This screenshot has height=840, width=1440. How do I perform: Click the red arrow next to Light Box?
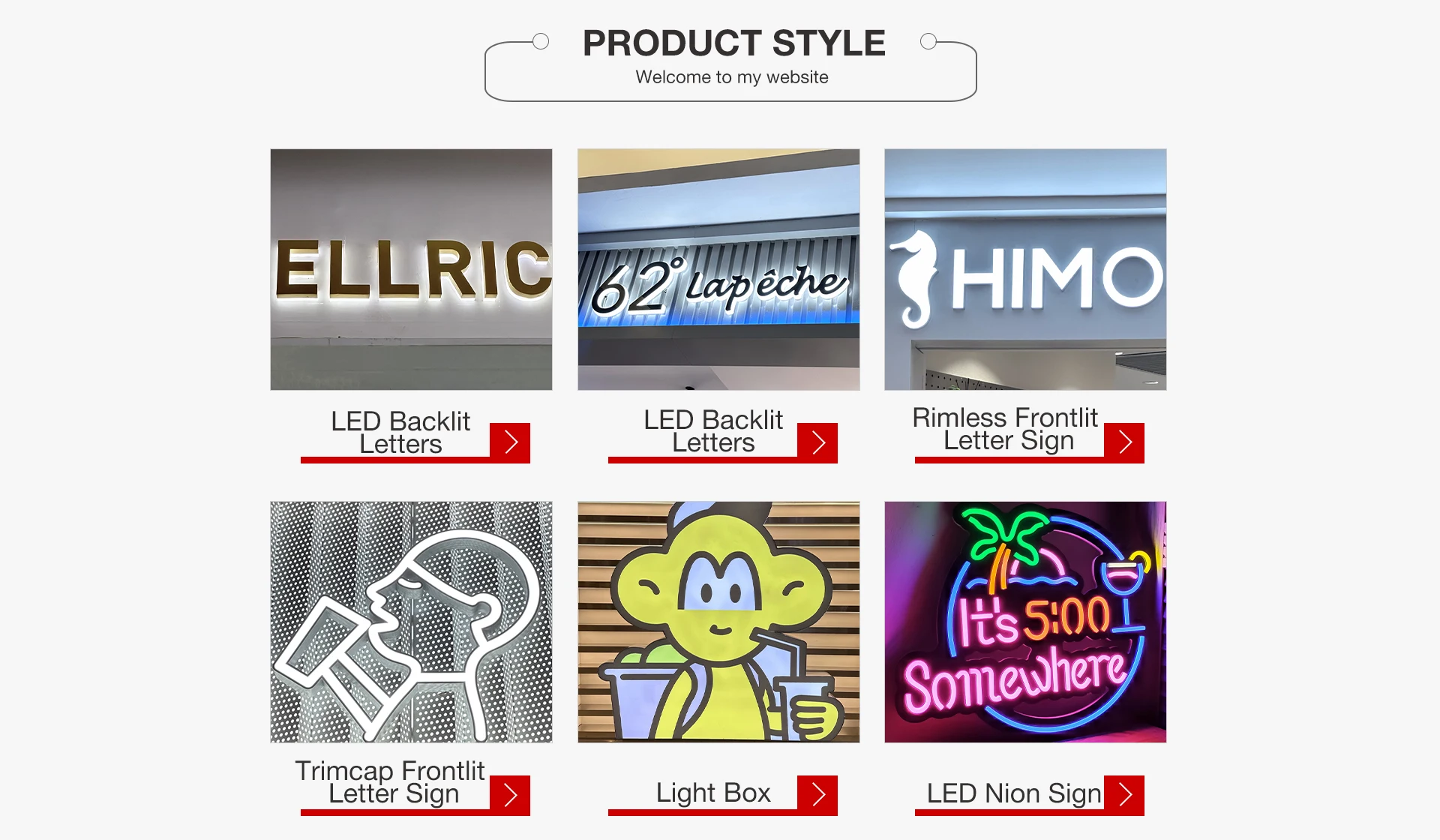click(x=817, y=794)
